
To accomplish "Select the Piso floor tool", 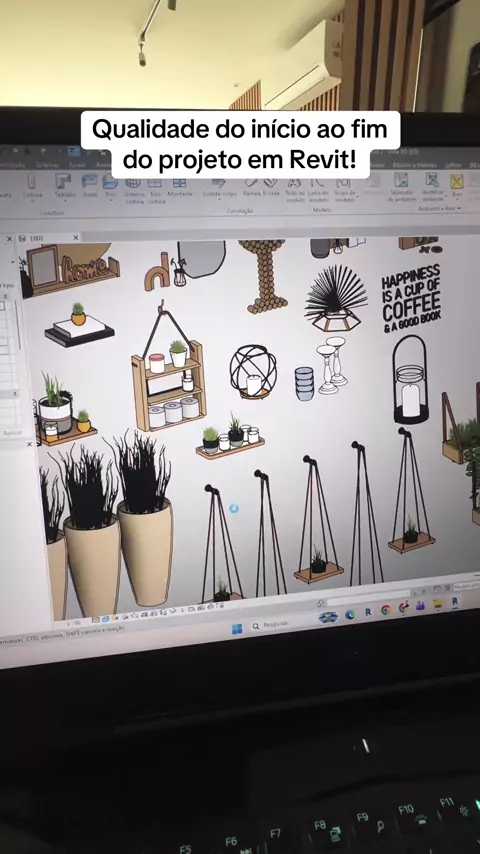I will click(111, 185).
